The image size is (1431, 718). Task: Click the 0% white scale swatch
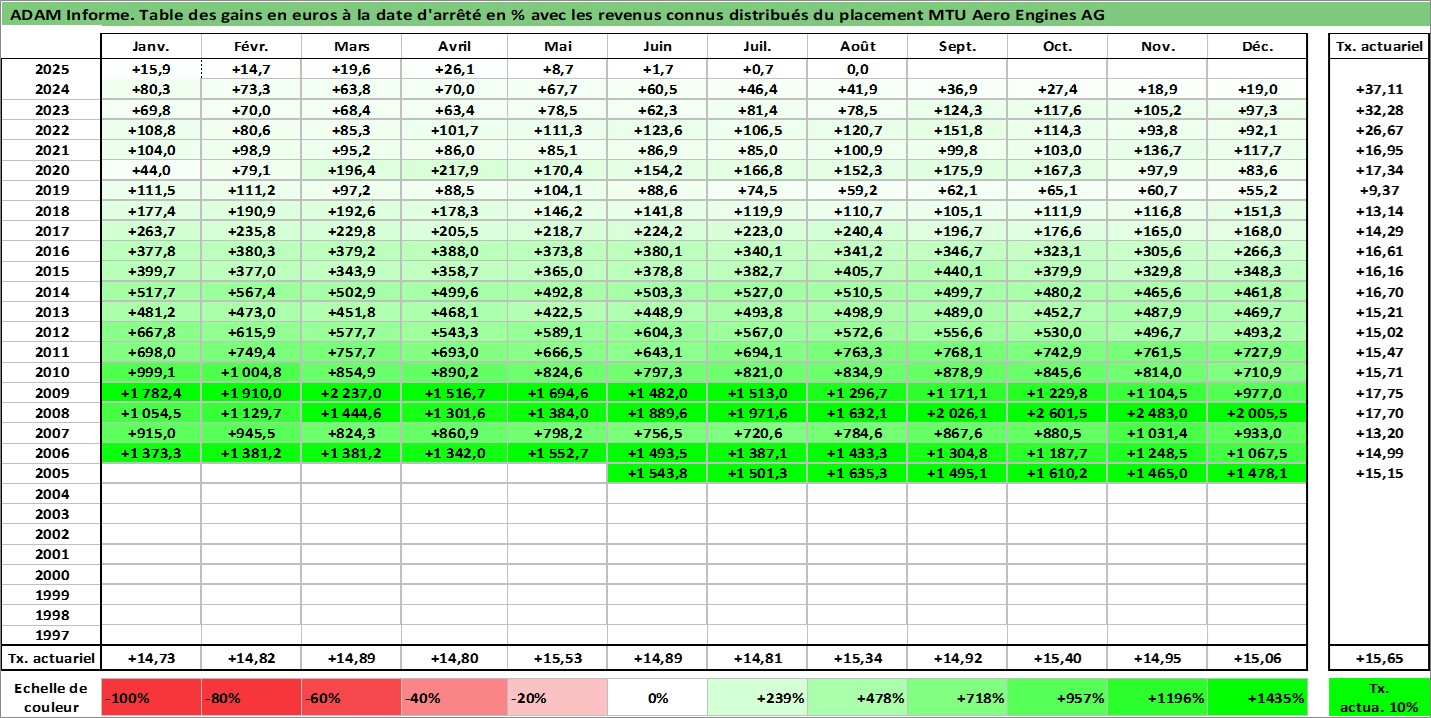657,698
